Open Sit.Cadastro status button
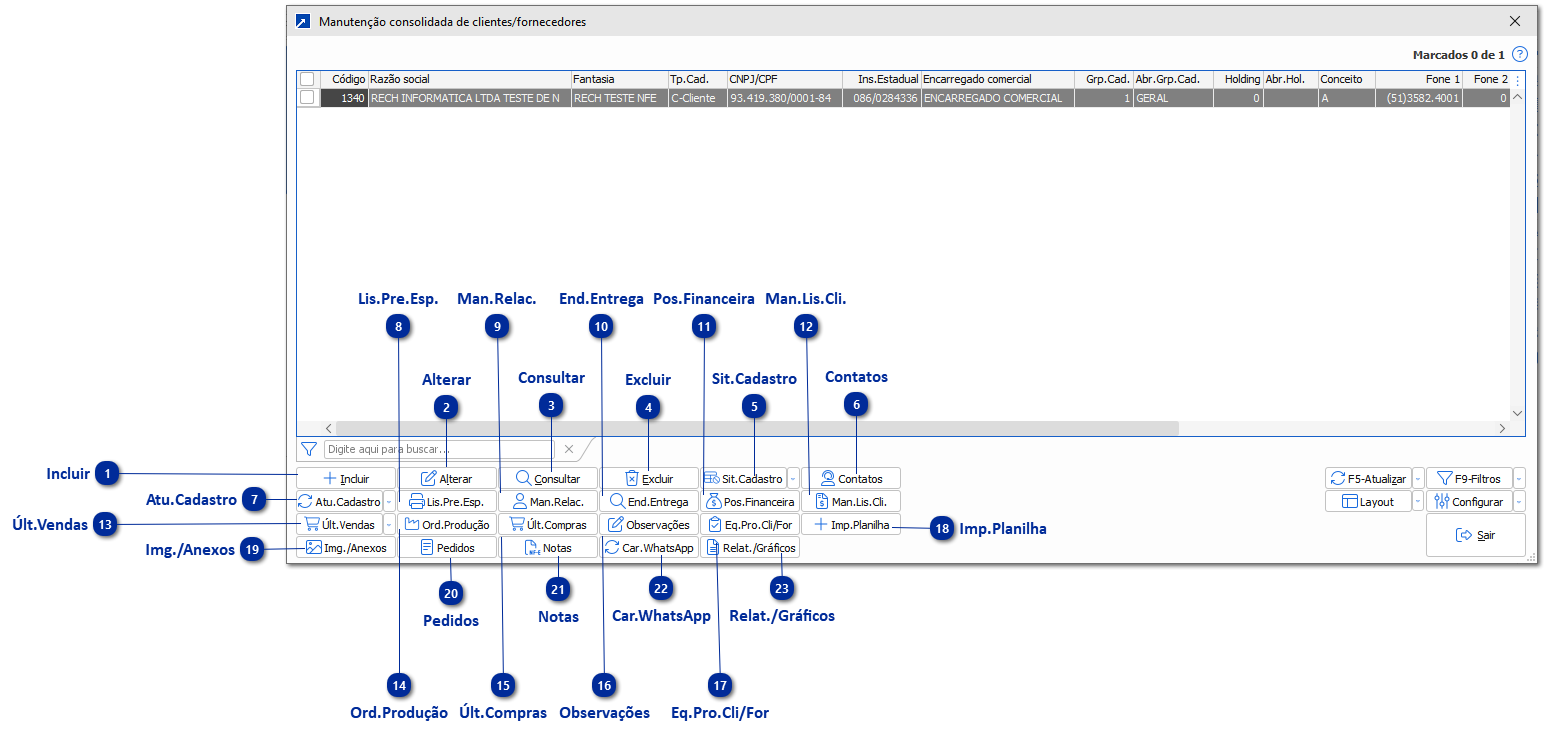Viewport: 1561px width, 739px height. pos(744,478)
